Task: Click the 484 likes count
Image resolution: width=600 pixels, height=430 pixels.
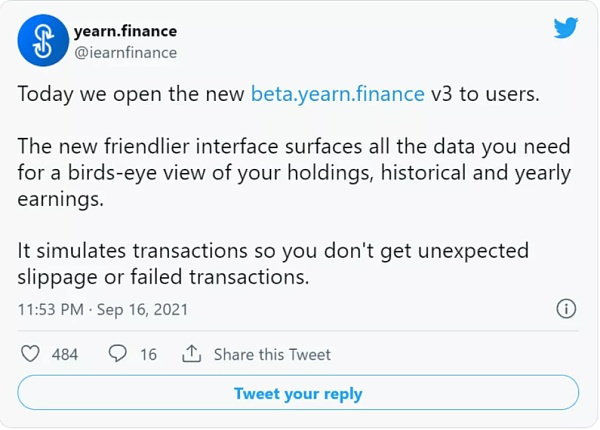Action: [x=65, y=354]
